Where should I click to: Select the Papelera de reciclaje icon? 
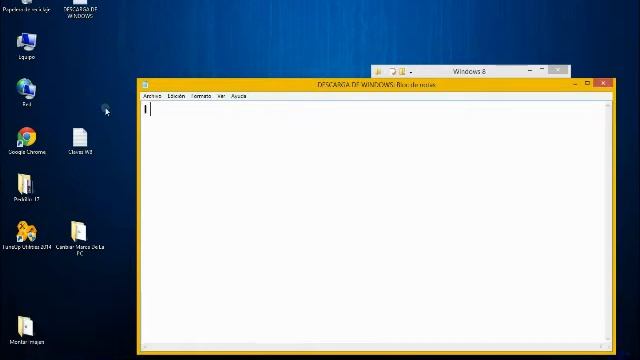(x=27, y=6)
